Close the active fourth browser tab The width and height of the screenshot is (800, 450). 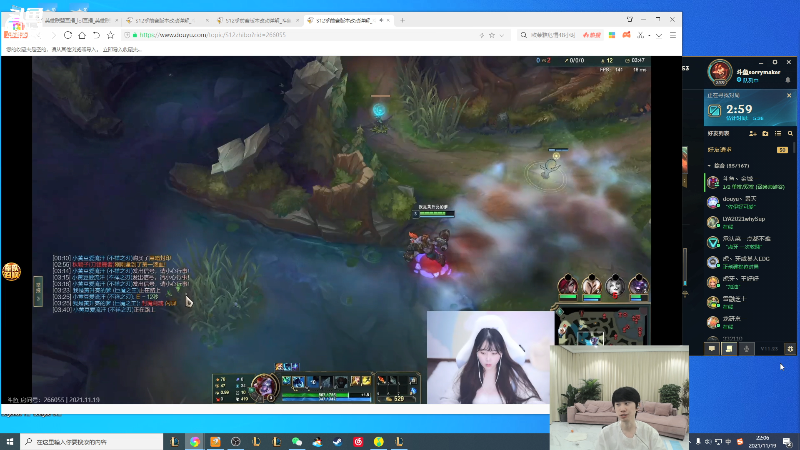coord(389,20)
